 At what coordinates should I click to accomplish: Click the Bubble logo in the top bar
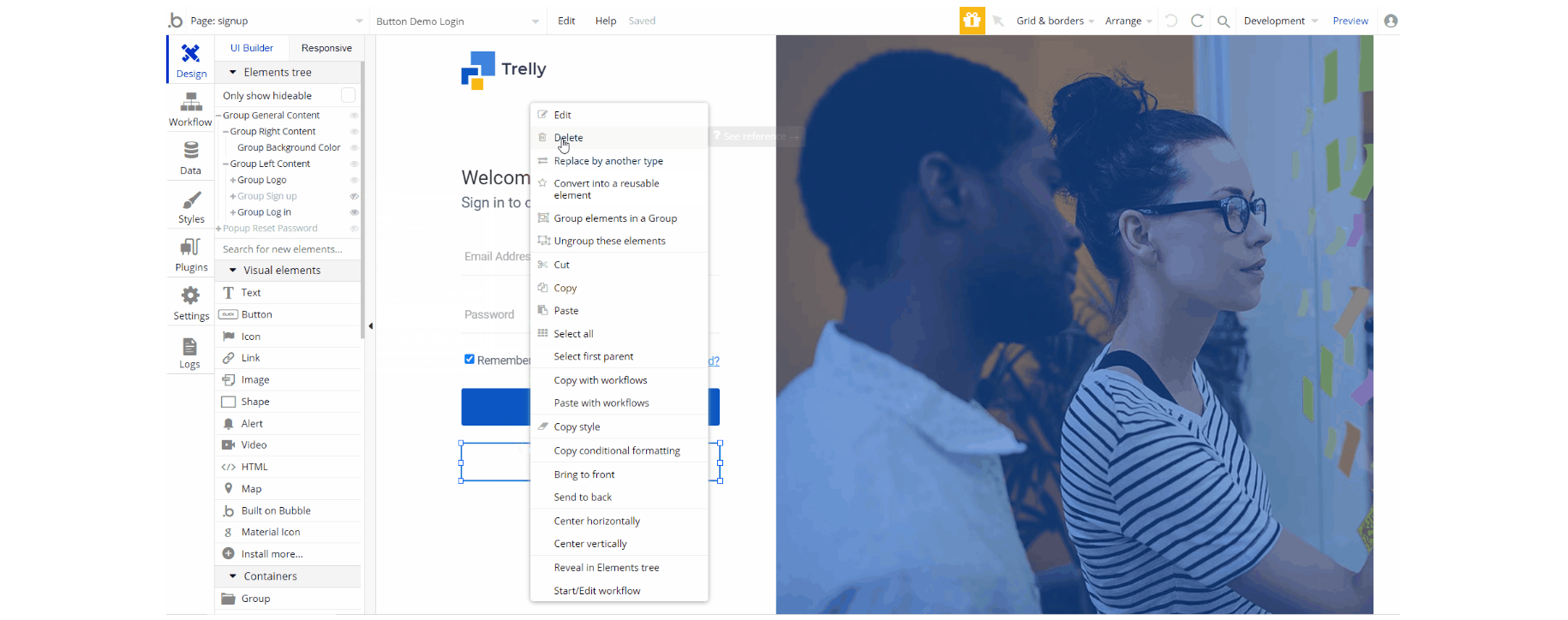coord(176,21)
